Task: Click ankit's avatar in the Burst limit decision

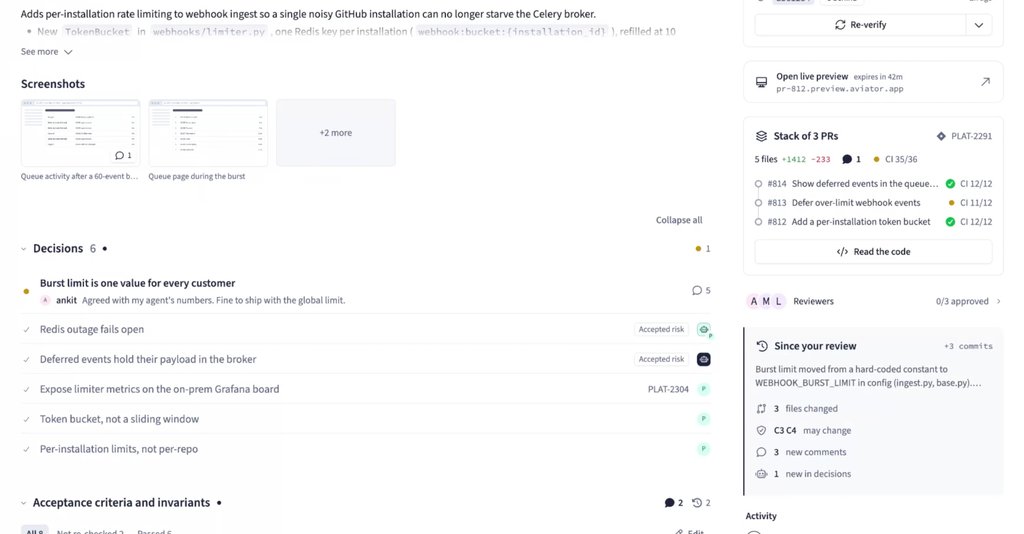Action: pos(45,300)
